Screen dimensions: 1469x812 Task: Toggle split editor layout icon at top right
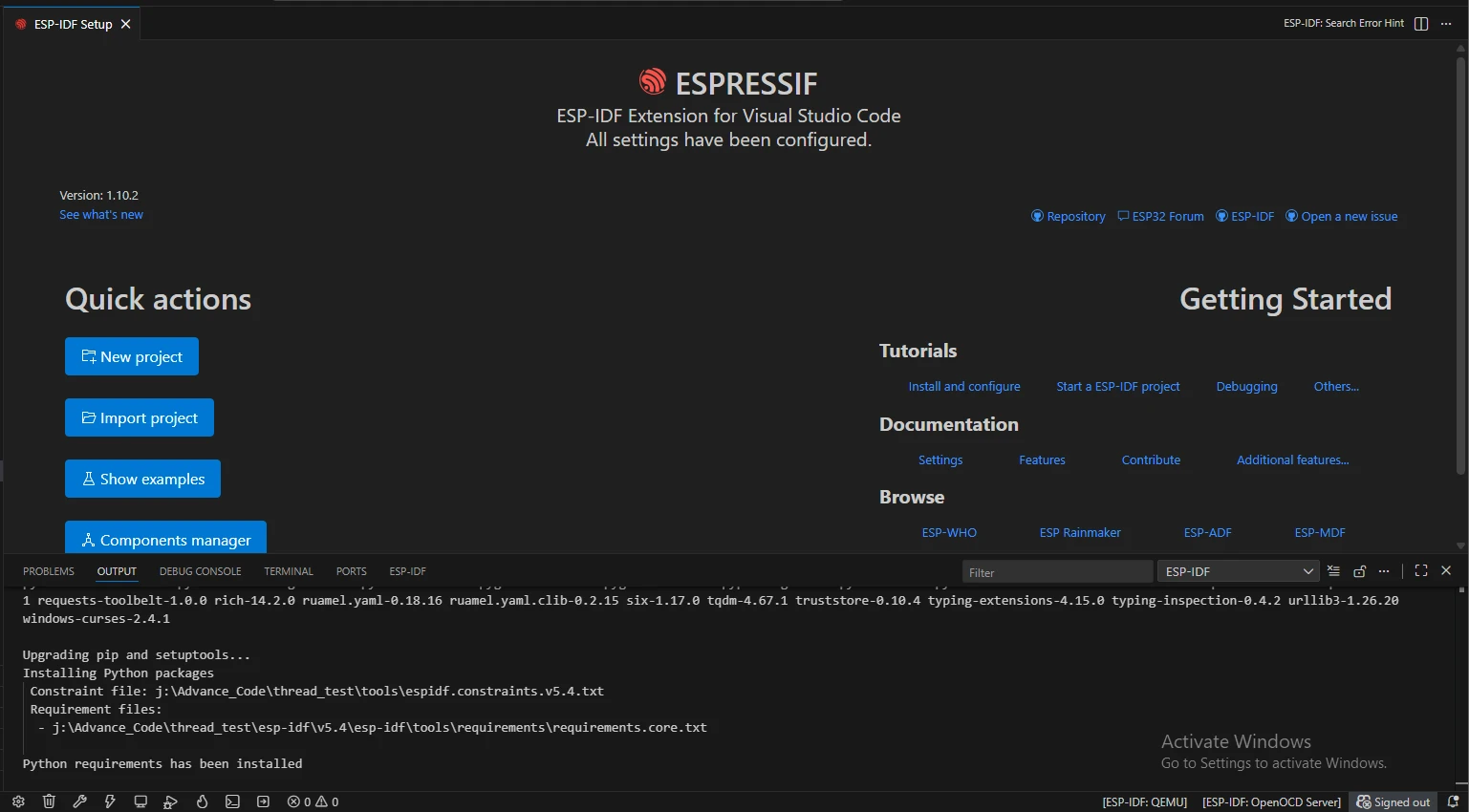coord(1421,24)
